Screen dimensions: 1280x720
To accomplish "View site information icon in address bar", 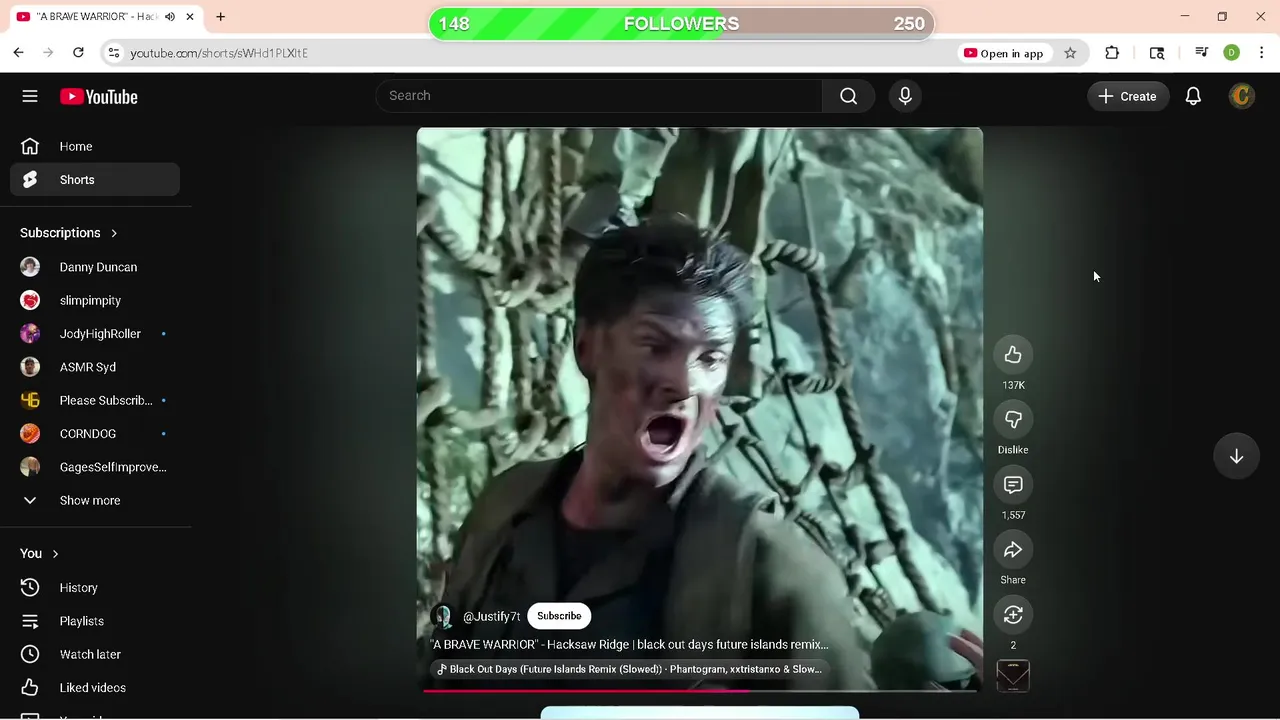I will (114, 53).
